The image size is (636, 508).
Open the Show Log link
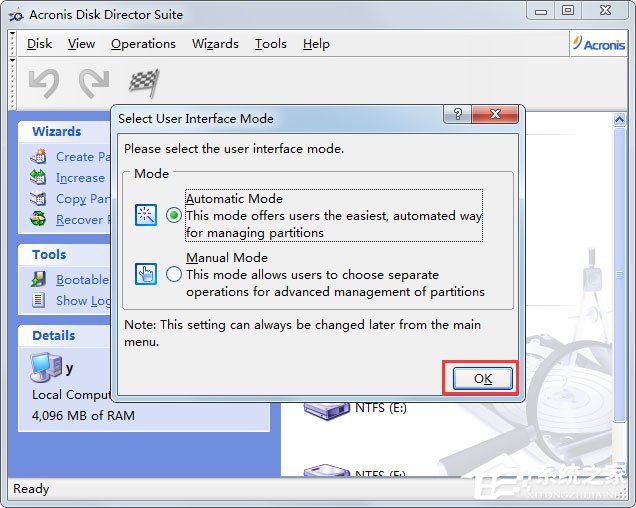[83, 301]
